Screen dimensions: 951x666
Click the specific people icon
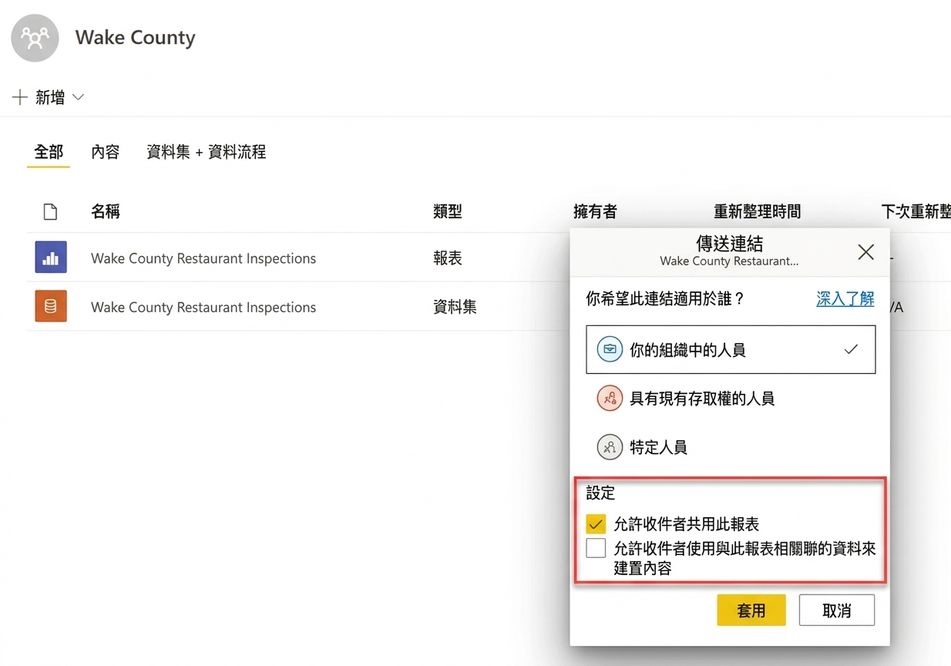(610, 447)
